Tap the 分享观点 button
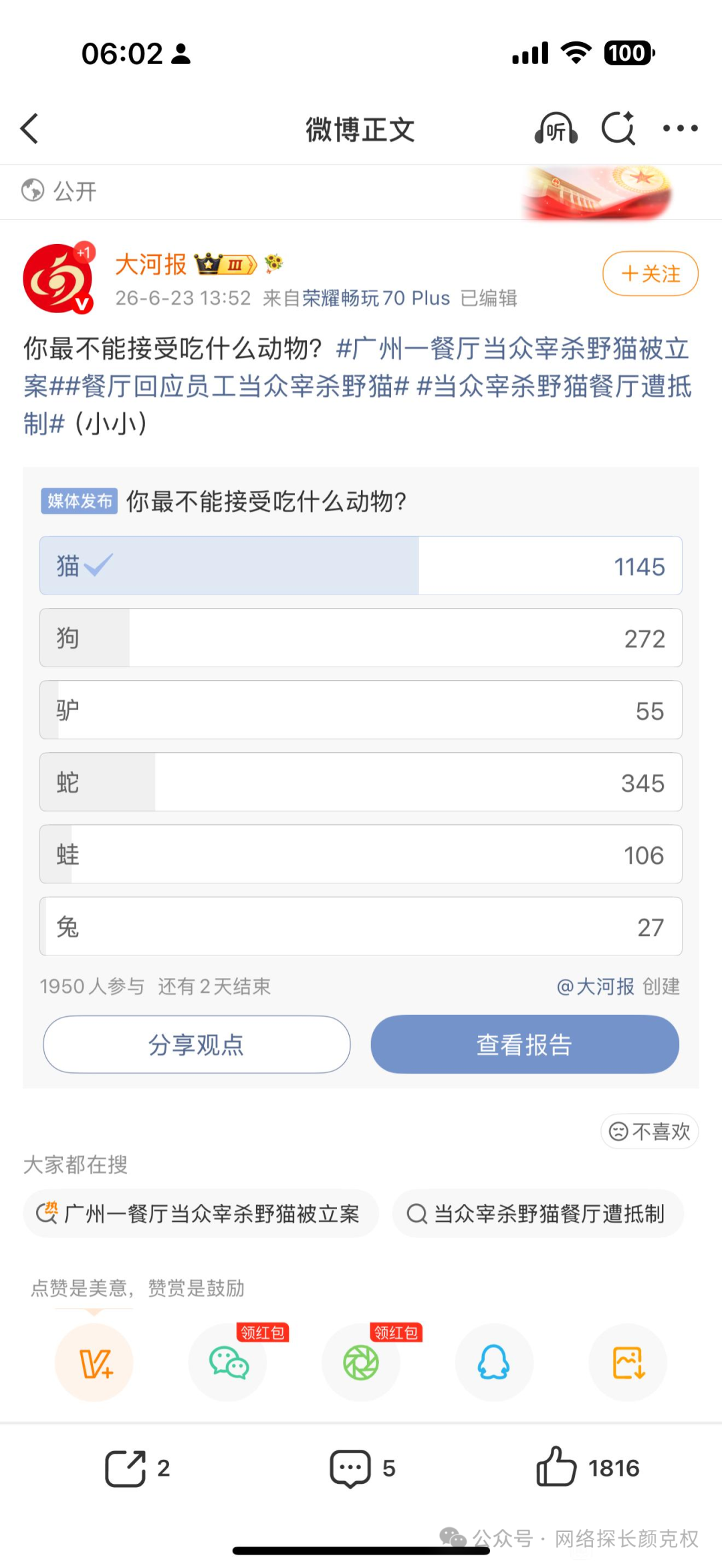This screenshot has height=1568, width=722. tap(197, 1044)
